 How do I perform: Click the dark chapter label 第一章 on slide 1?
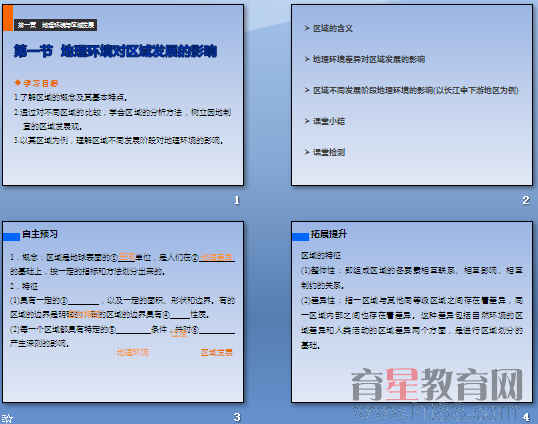click(56, 25)
